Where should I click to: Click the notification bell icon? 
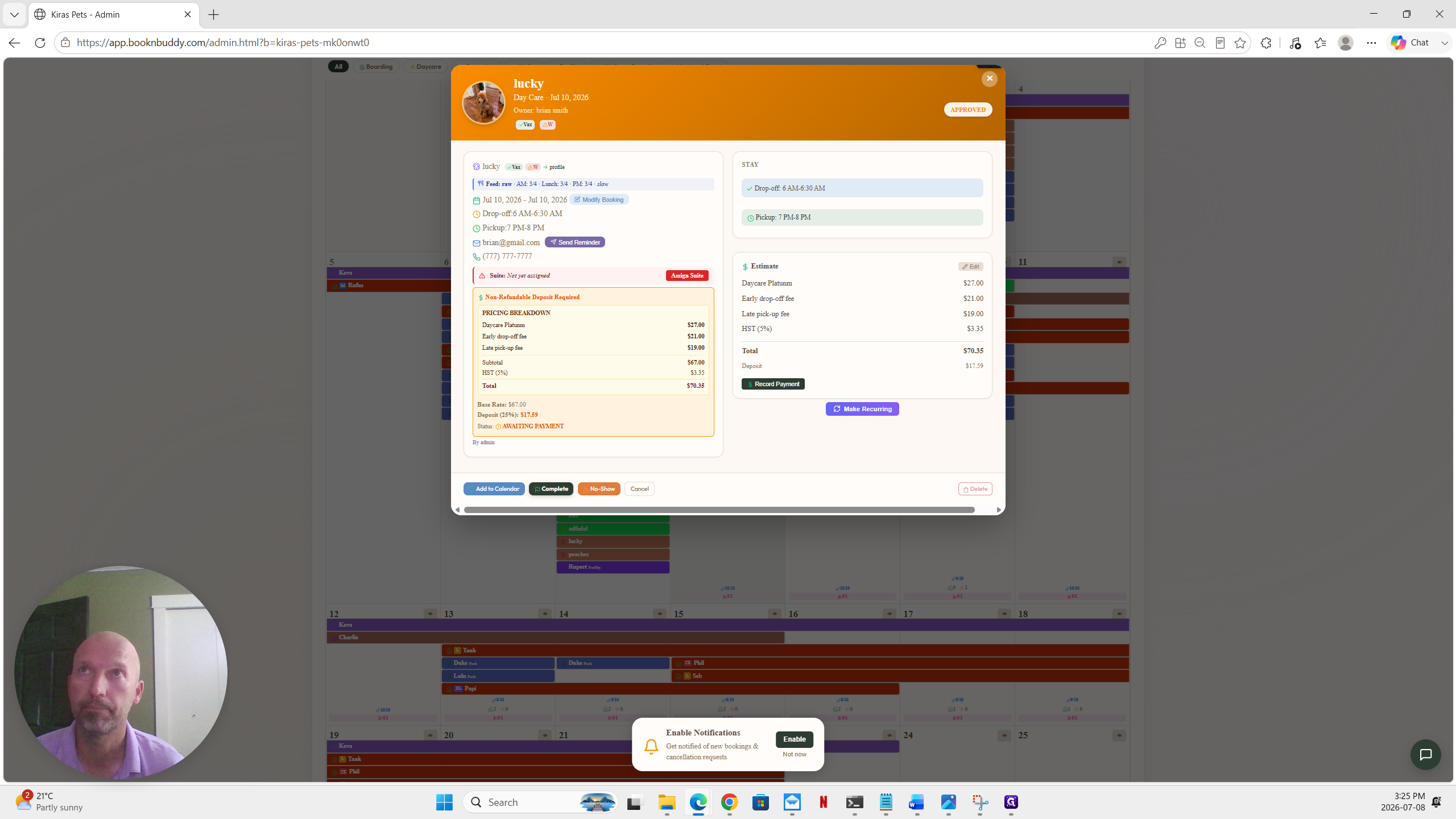[x=651, y=746]
